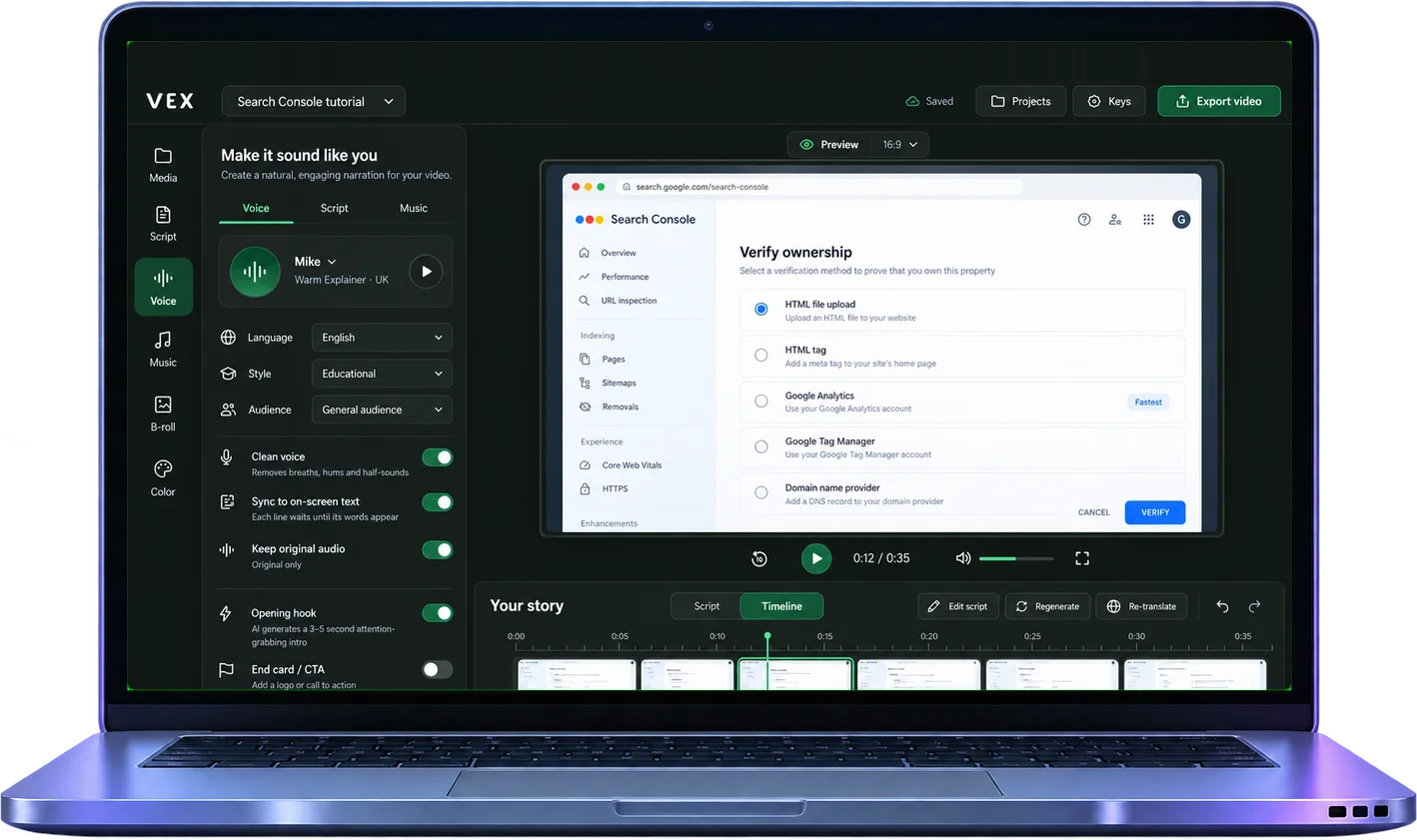Image resolution: width=1417 pixels, height=840 pixels.
Task: Turn off Sync to on-screen text
Action: click(437, 502)
